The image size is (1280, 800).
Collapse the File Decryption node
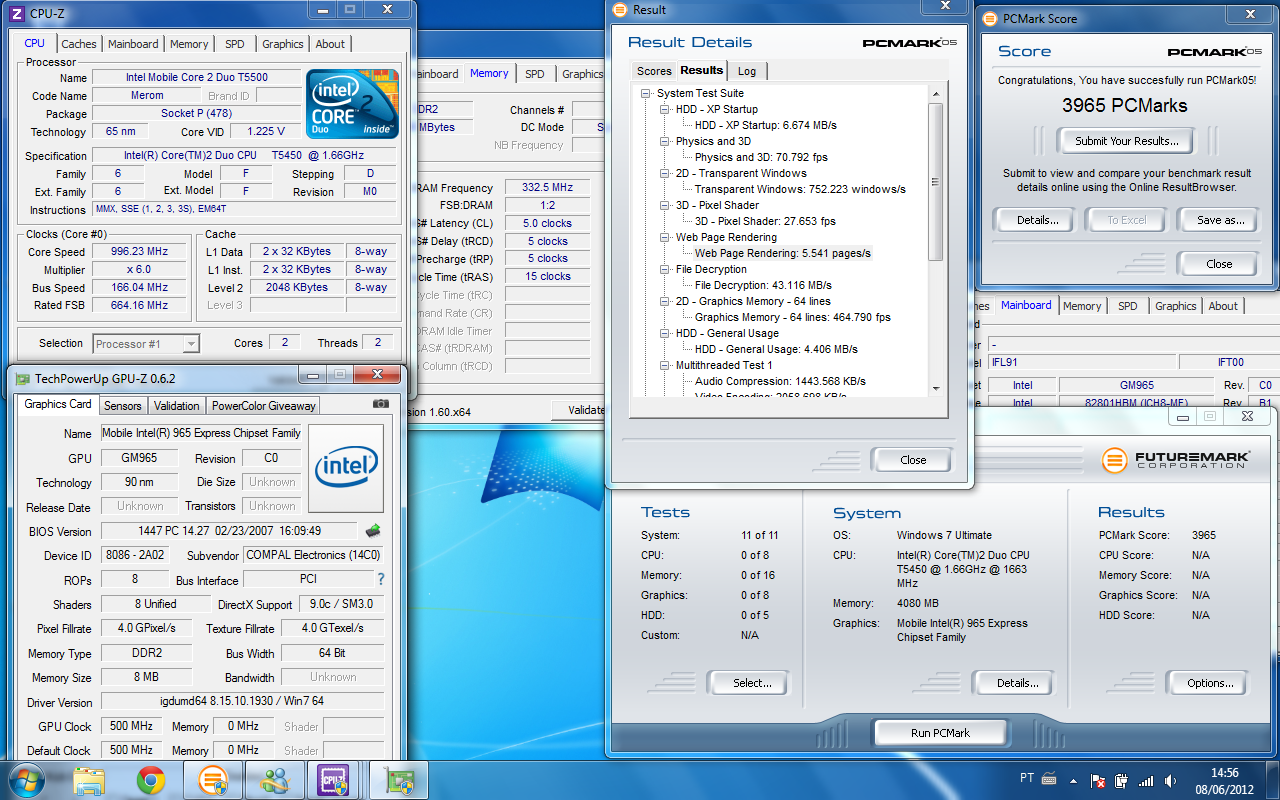pyautogui.click(x=665, y=269)
